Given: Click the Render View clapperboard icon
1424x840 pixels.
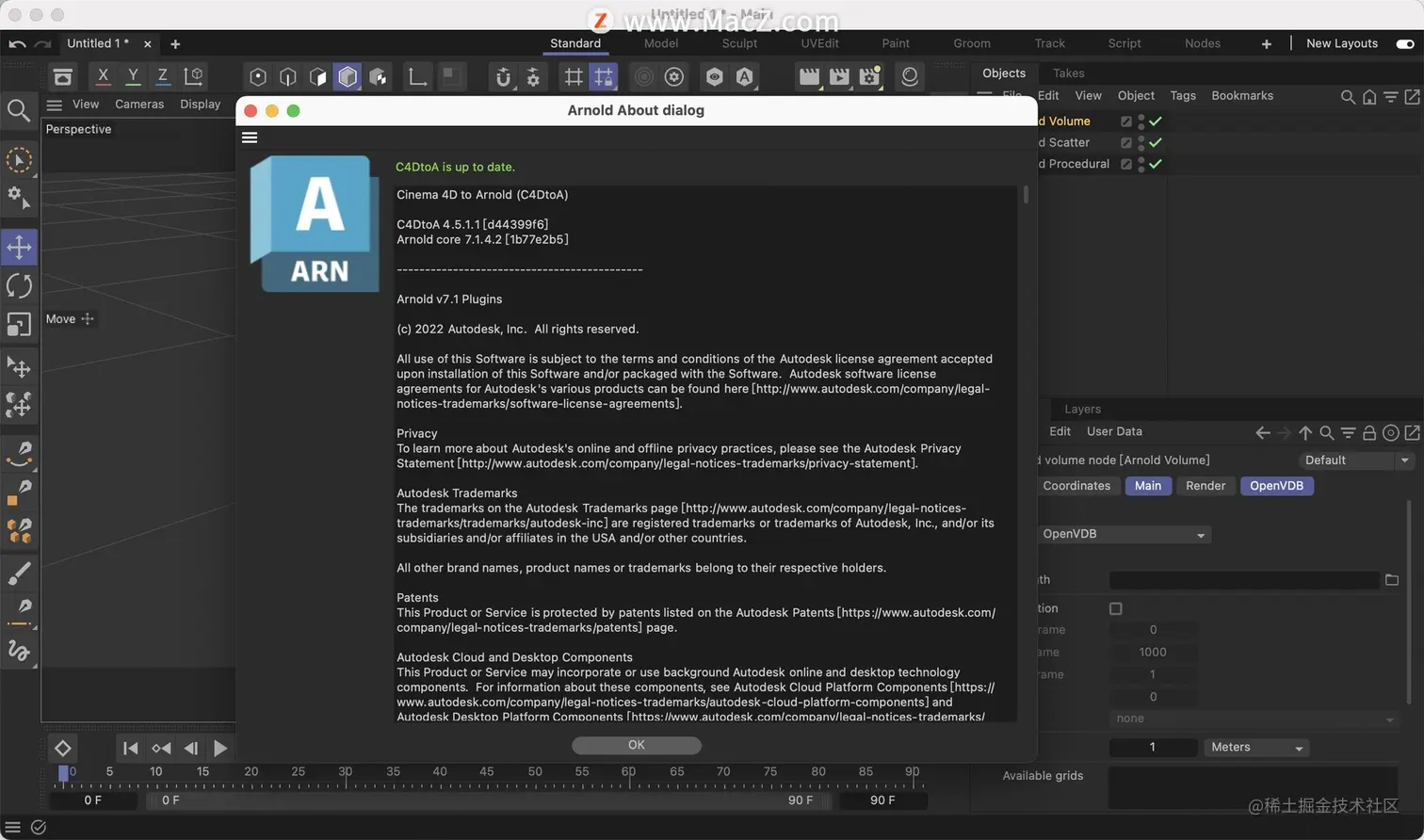Looking at the screenshot, I should [809, 77].
